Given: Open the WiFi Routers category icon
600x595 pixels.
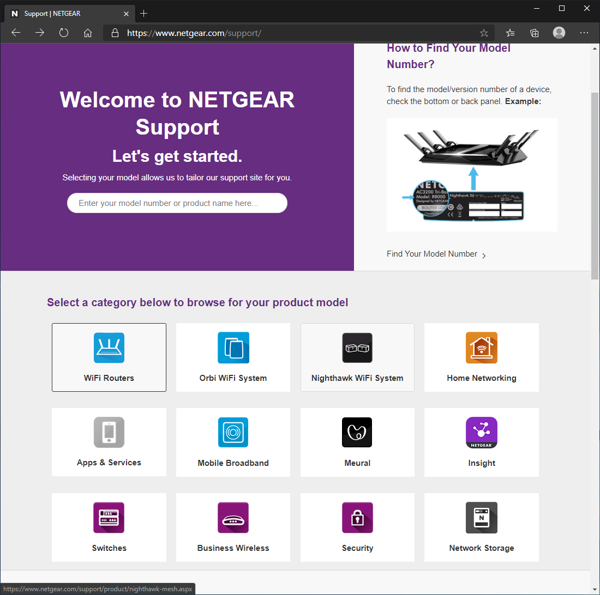Looking at the screenshot, I should tap(109, 347).
